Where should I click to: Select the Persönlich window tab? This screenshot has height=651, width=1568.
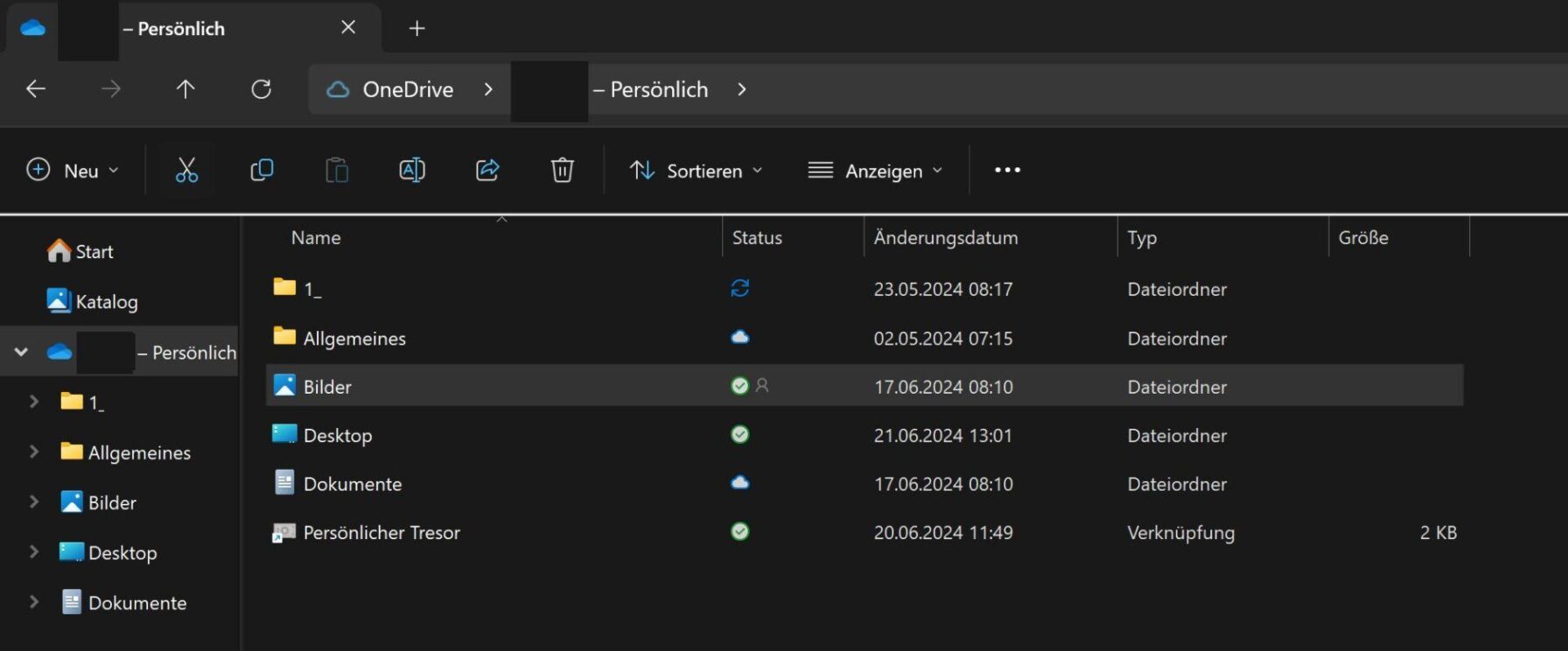click(x=192, y=28)
